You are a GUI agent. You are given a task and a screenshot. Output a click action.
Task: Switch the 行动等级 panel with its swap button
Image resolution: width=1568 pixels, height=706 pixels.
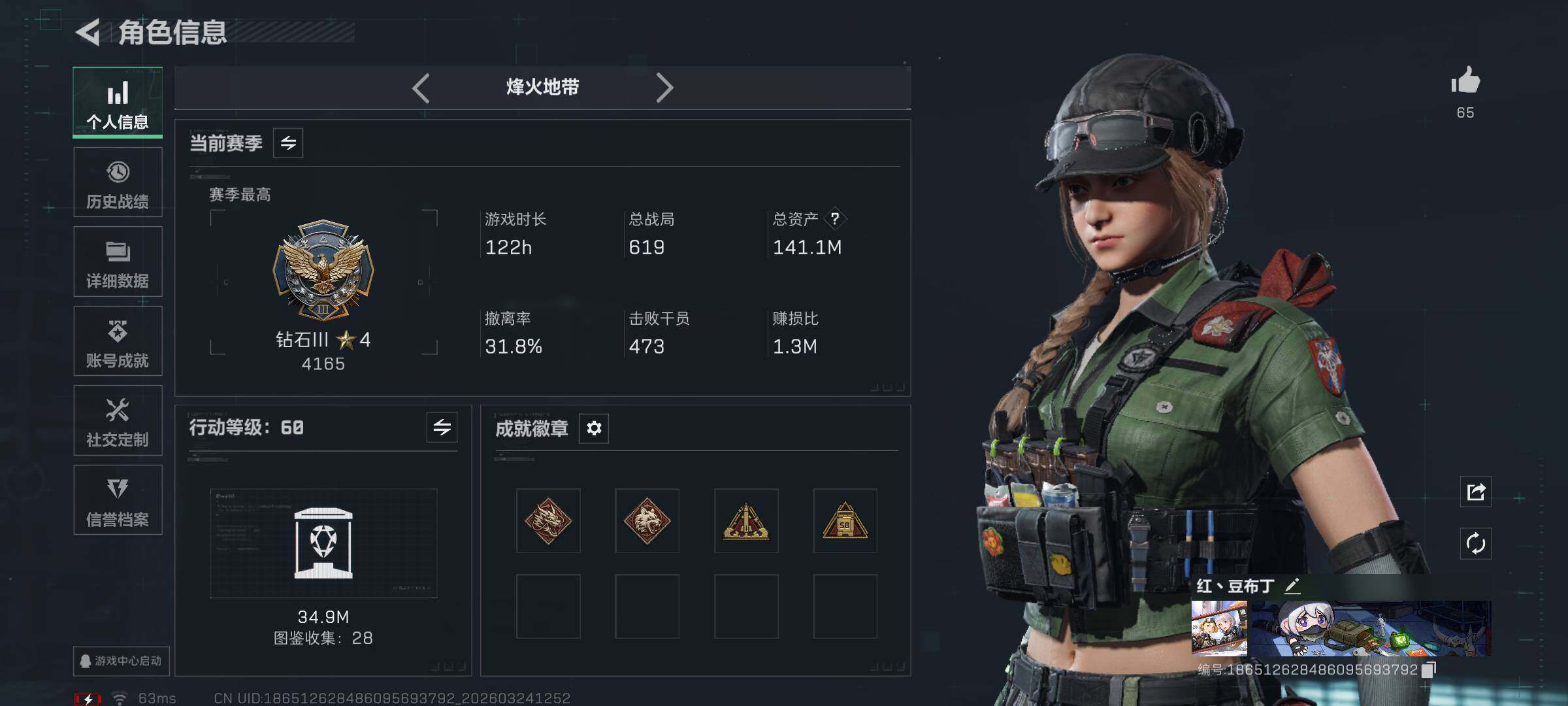(442, 428)
